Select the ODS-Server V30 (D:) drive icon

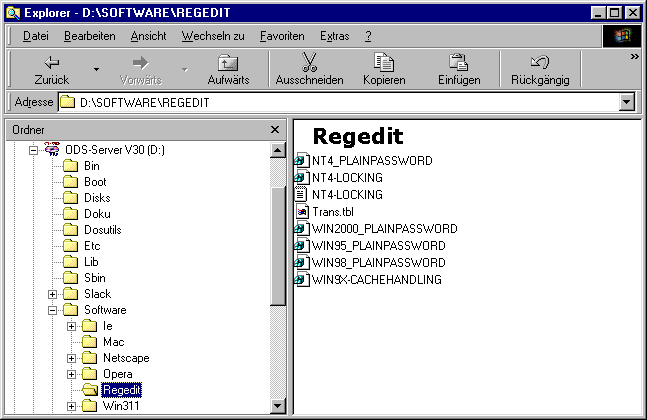pos(52,149)
